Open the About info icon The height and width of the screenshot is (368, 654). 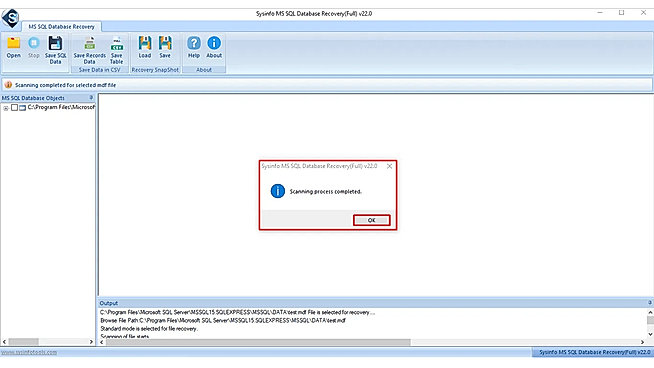(x=214, y=43)
